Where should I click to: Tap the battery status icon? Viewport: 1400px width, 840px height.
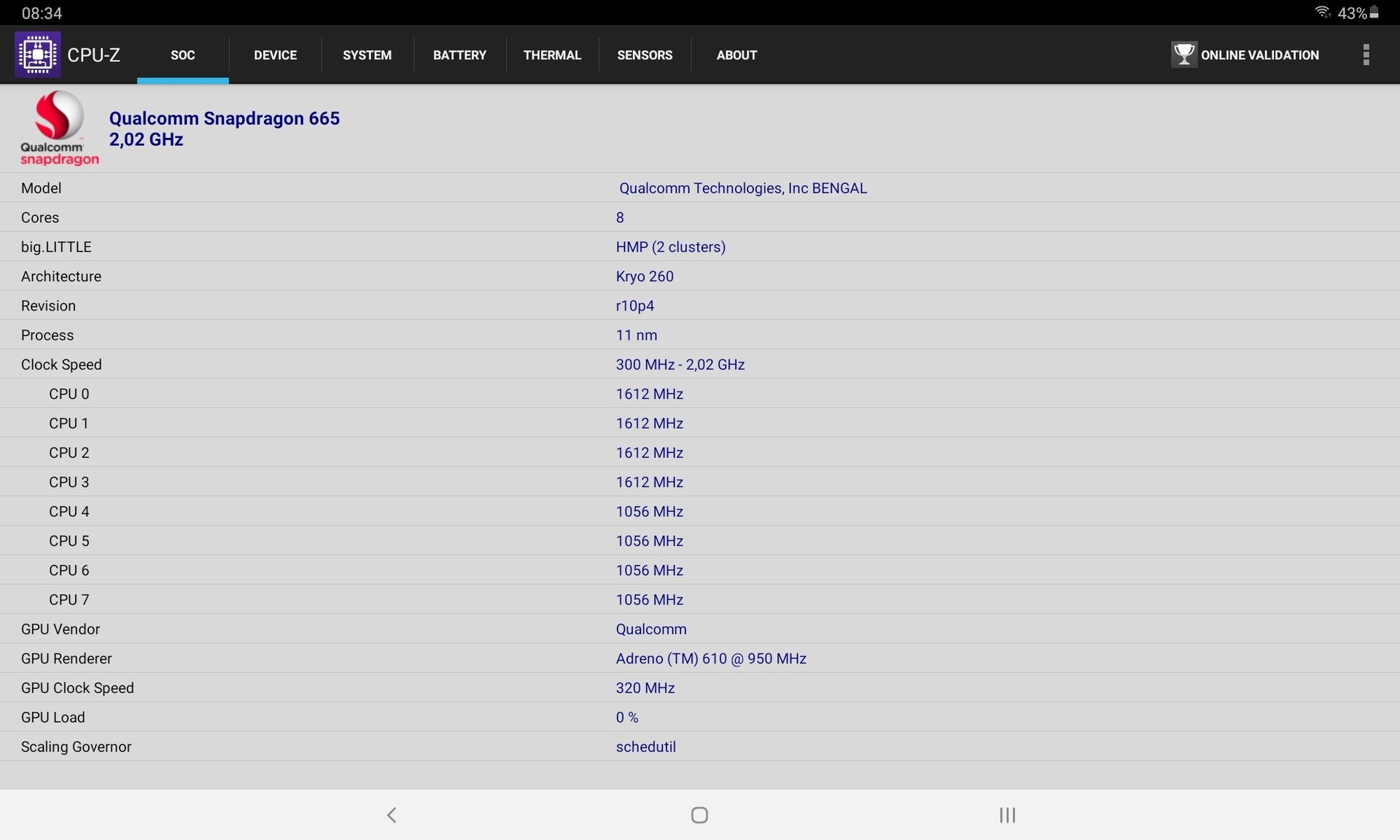tap(1374, 12)
